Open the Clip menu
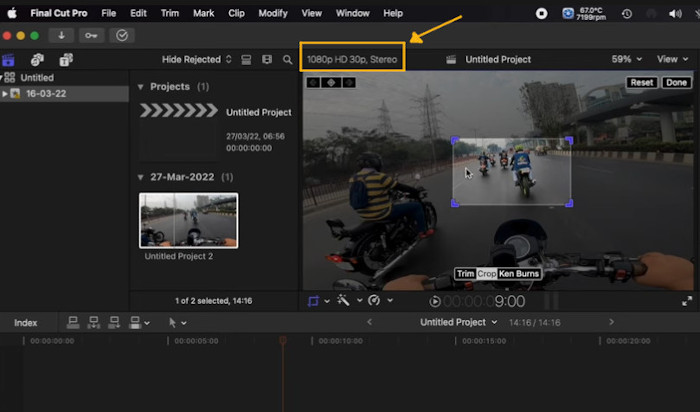 coord(236,13)
